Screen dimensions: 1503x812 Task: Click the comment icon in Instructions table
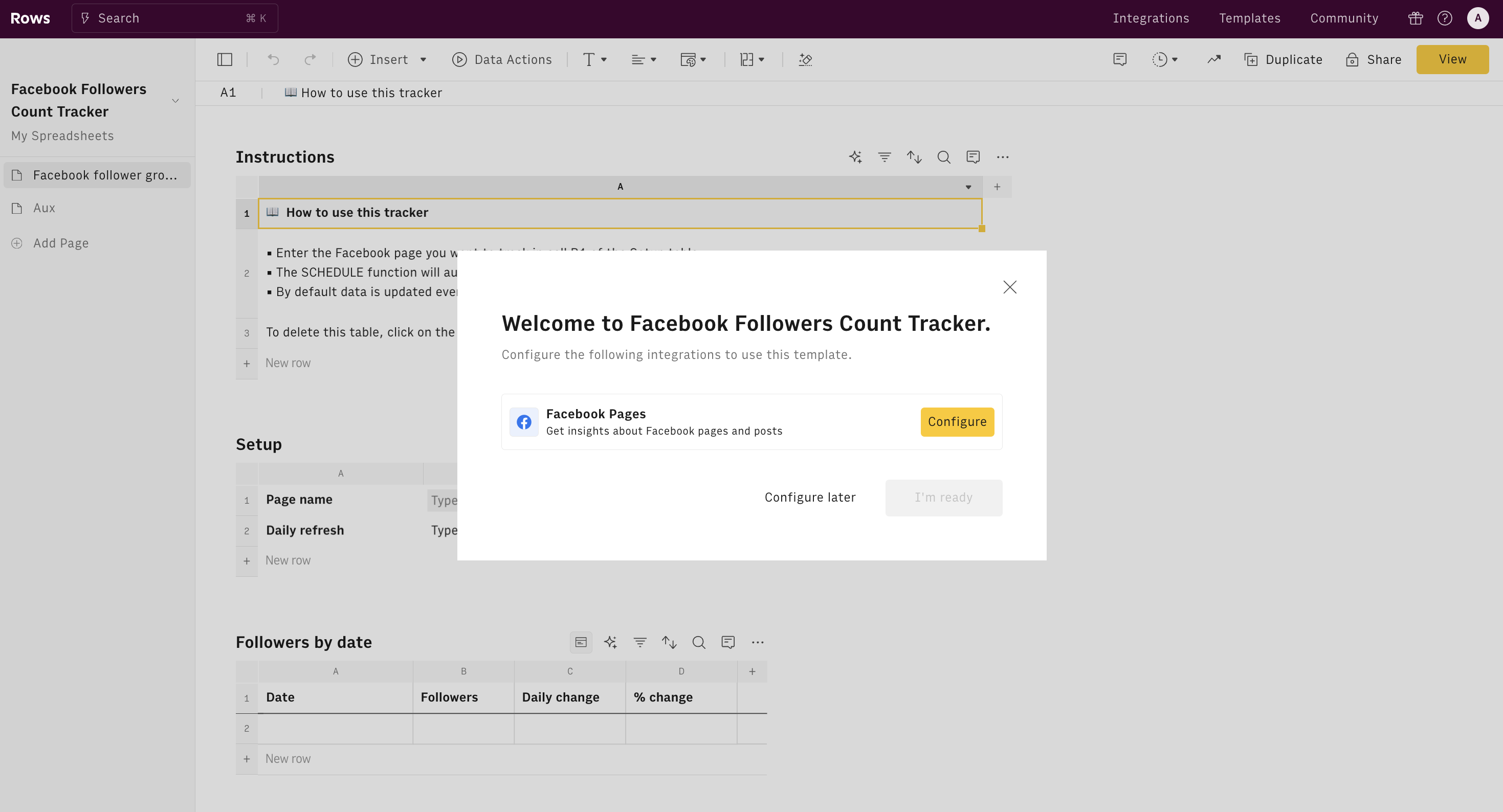pyautogui.click(x=973, y=157)
